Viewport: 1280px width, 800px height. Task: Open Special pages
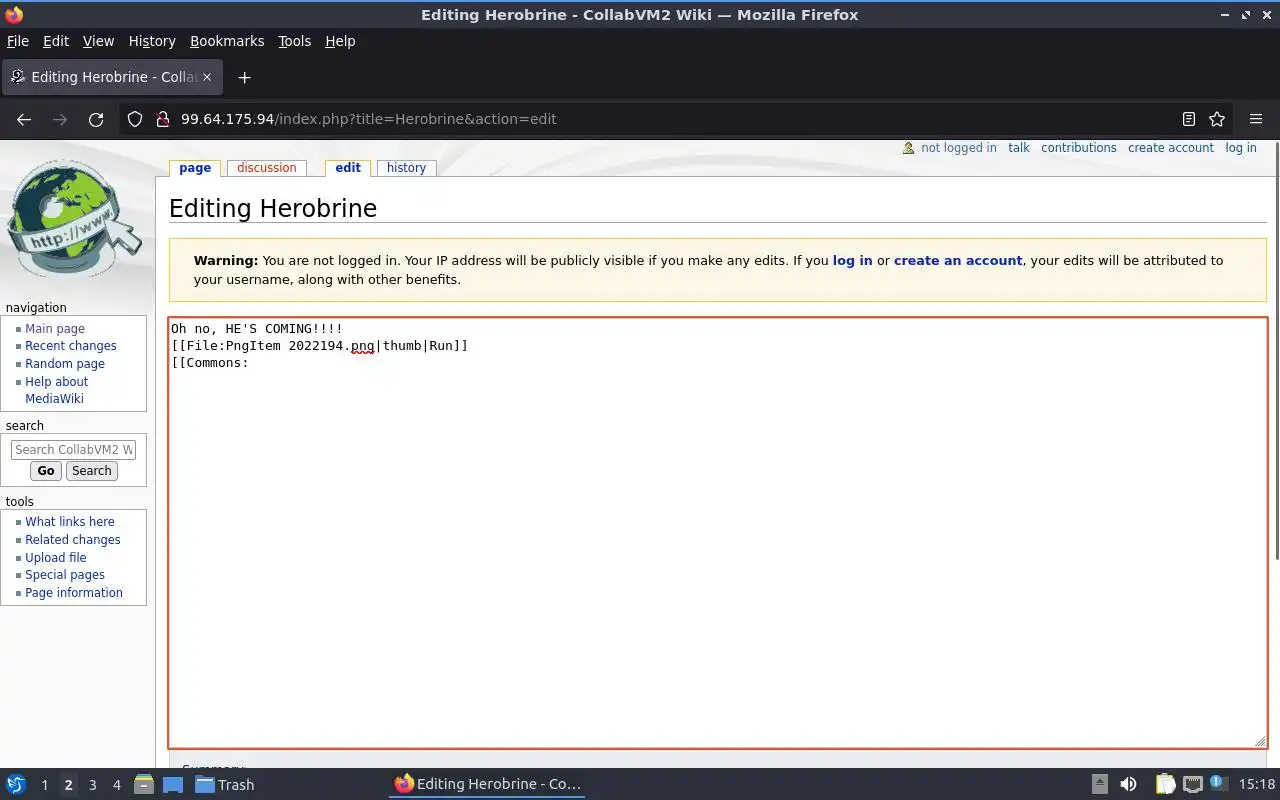click(x=65, y=575)
